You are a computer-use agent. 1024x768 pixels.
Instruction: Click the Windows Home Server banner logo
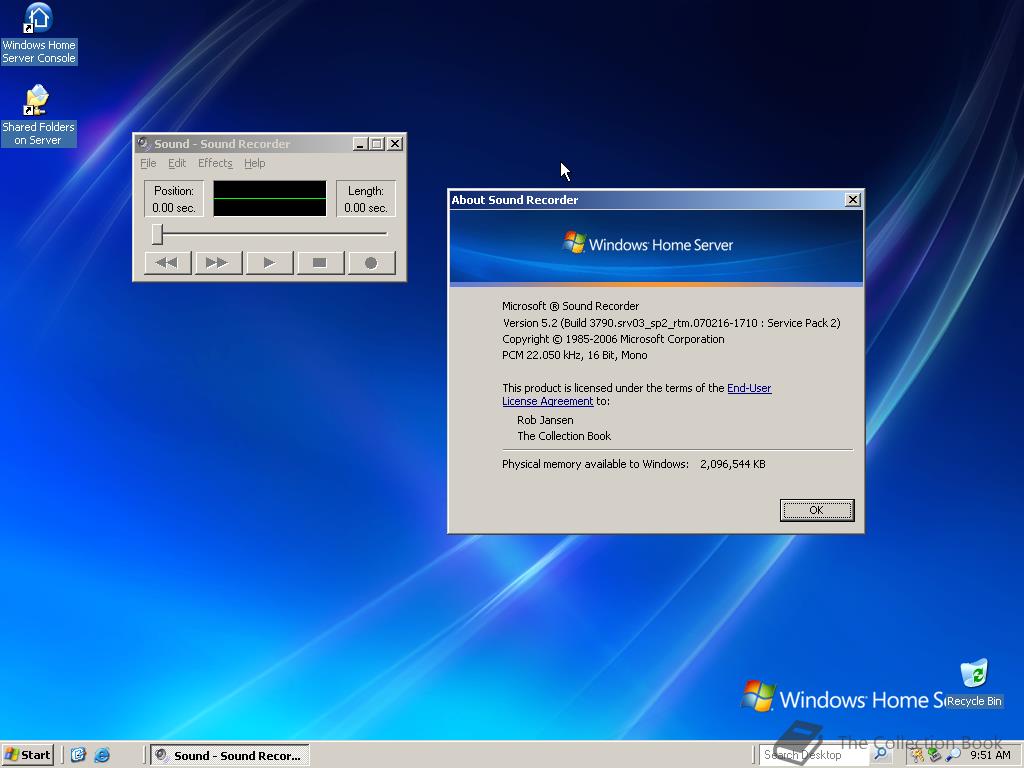pyautogui.click(x=648, y=244)
